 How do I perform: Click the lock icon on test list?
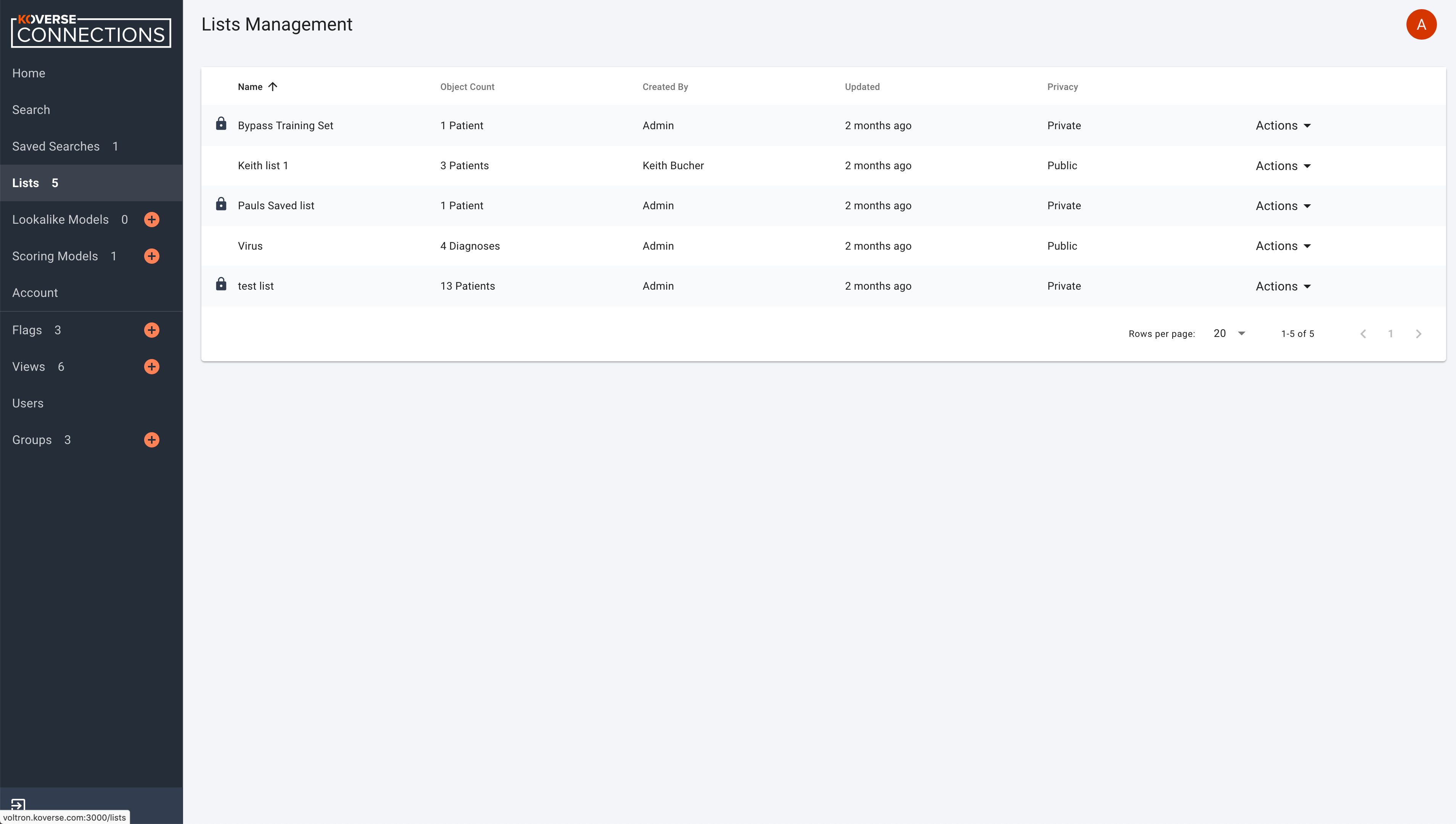tap(221, 284)
